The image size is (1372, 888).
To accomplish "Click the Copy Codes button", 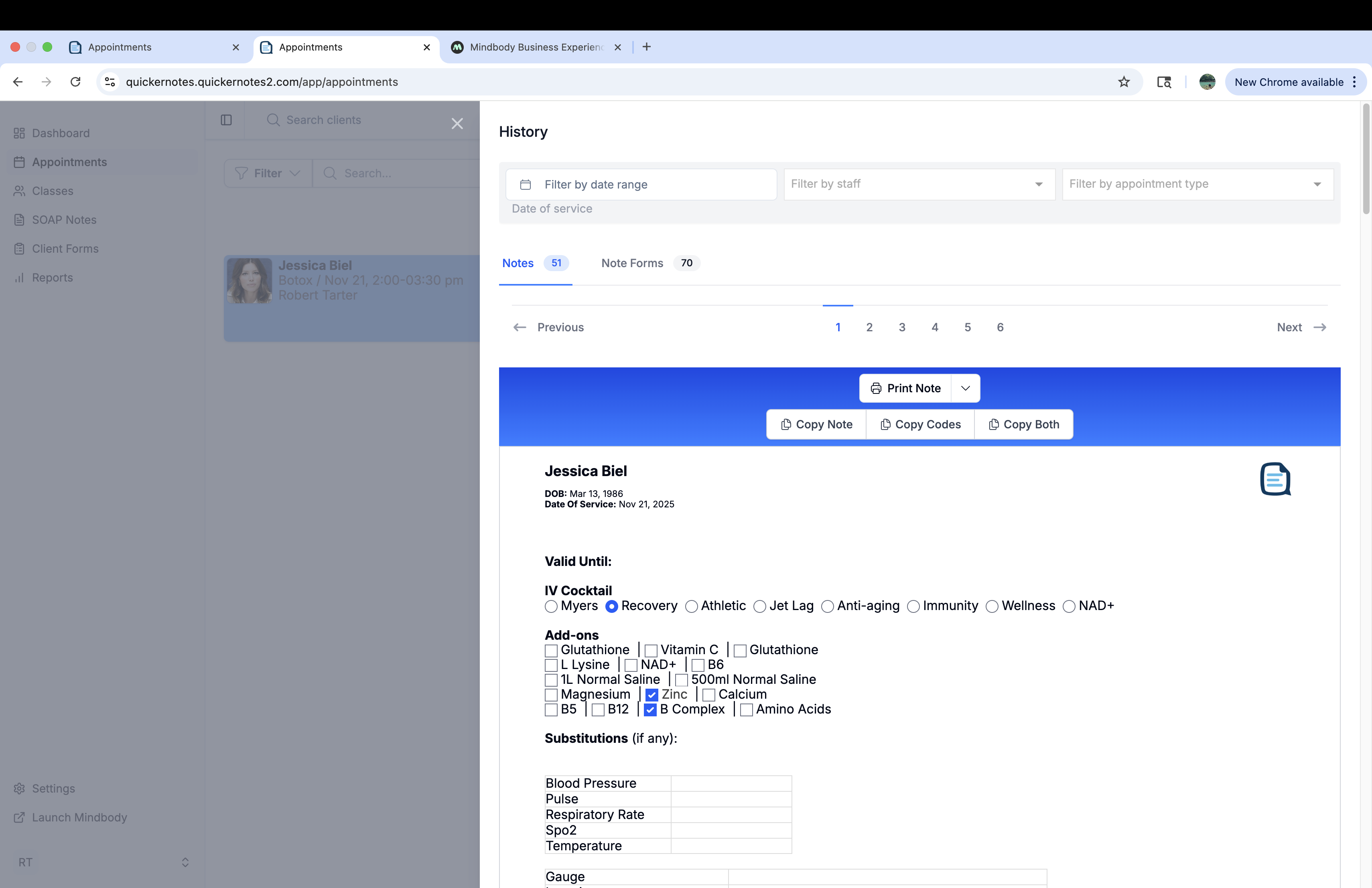I will pos(920,425).
